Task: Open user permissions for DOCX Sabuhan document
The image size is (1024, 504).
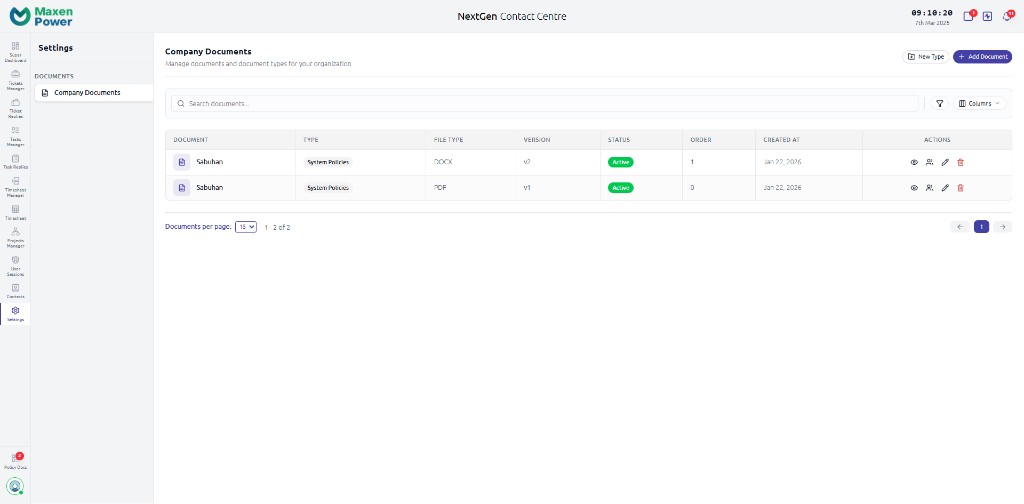Action: coord(929,162)
